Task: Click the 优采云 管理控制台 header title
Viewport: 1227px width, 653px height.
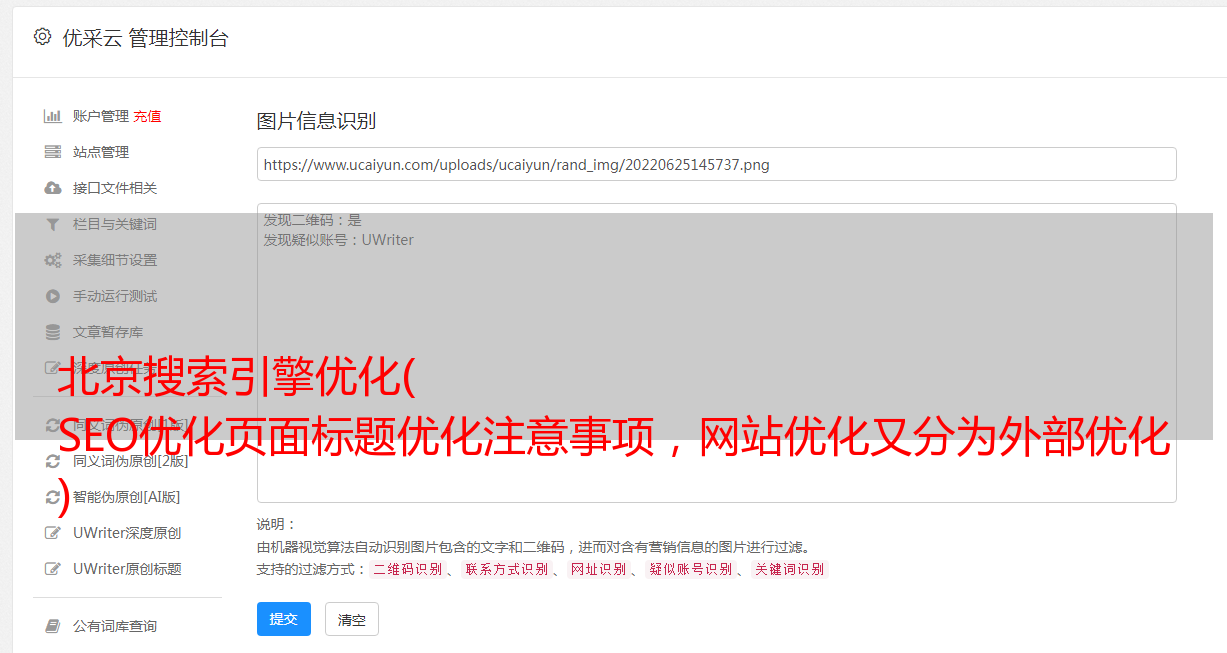Action: (x=145, y=38)
